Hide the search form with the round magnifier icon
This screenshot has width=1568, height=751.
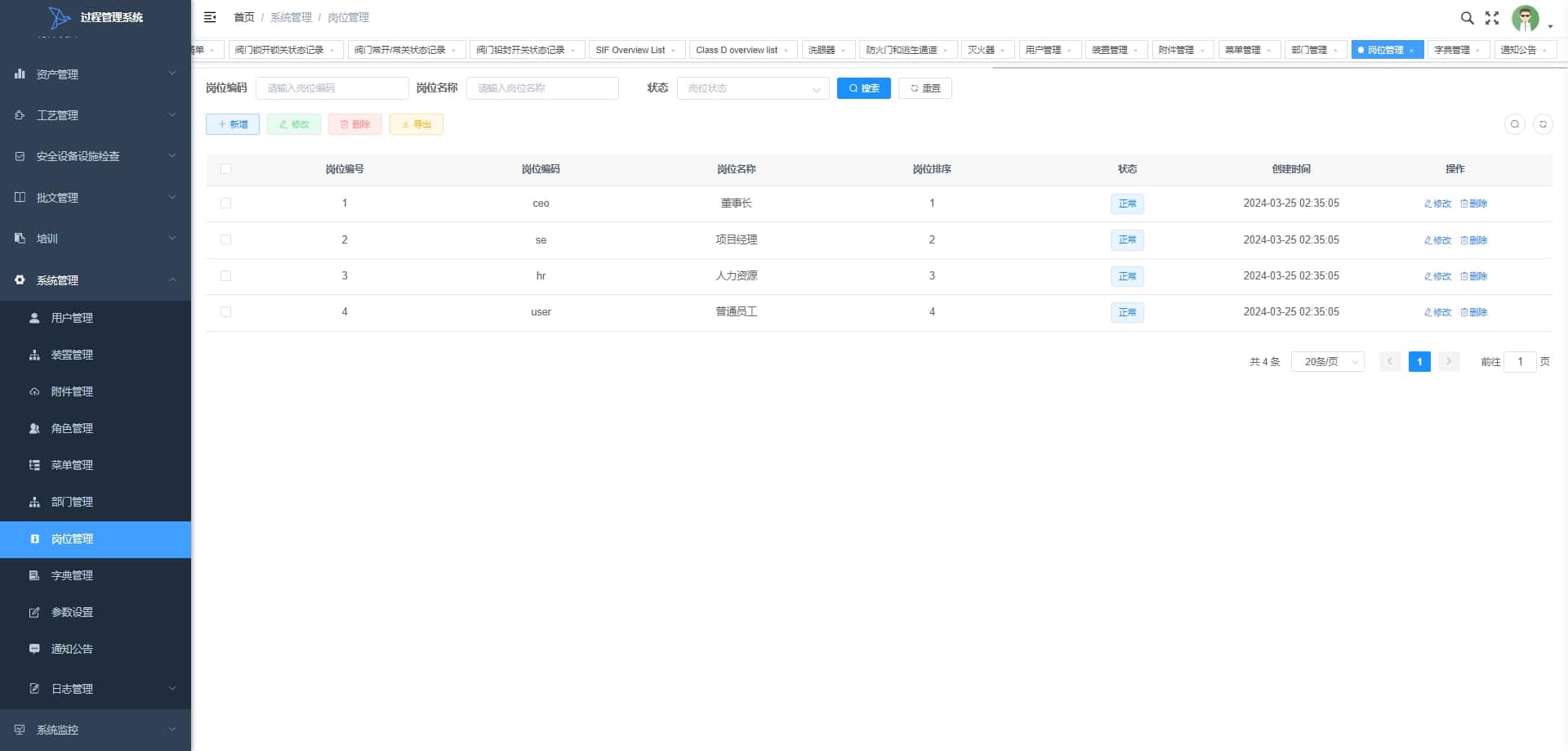point(1515,124)
